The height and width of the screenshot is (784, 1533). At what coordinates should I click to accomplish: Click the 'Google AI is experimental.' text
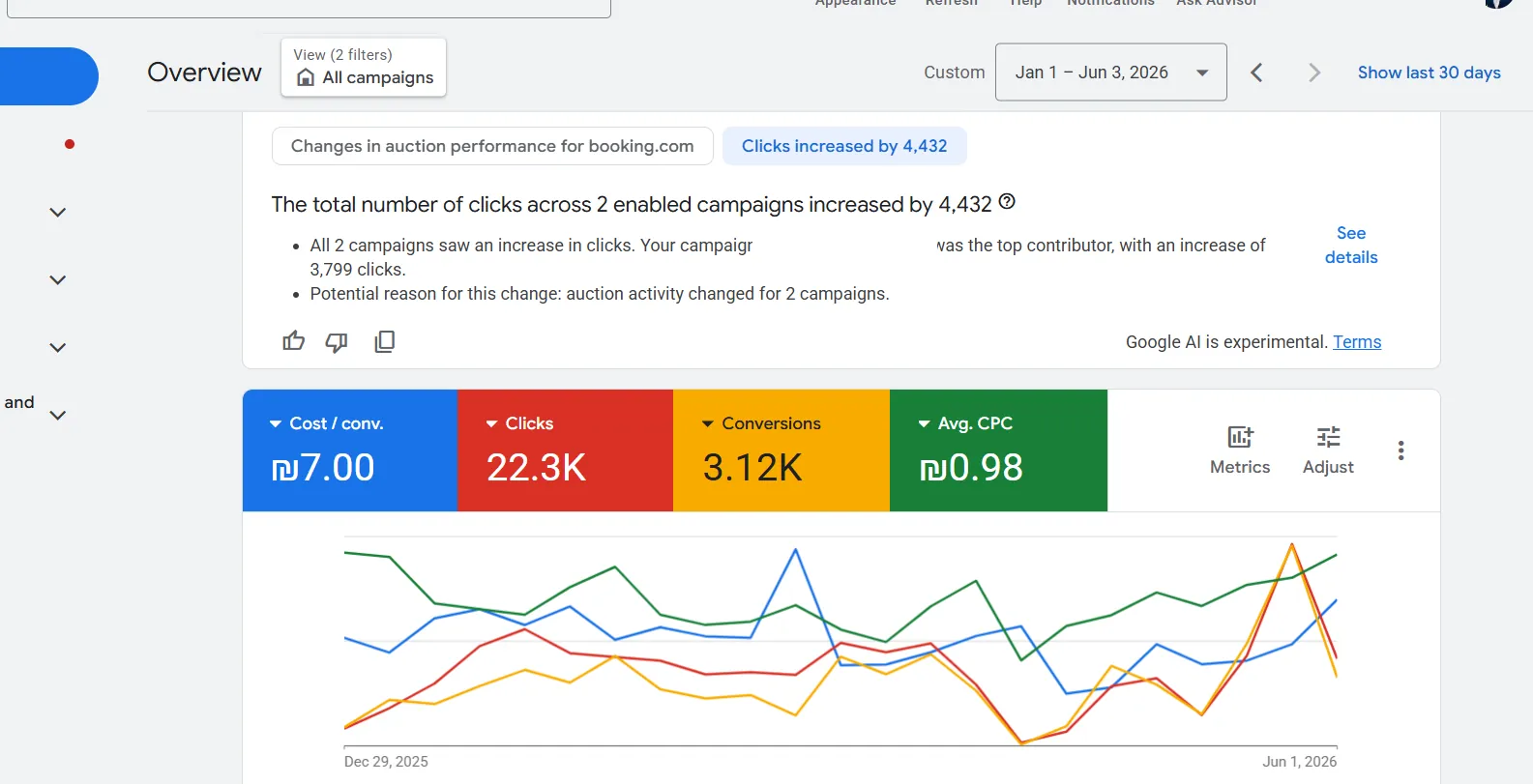pos(1226,342)
